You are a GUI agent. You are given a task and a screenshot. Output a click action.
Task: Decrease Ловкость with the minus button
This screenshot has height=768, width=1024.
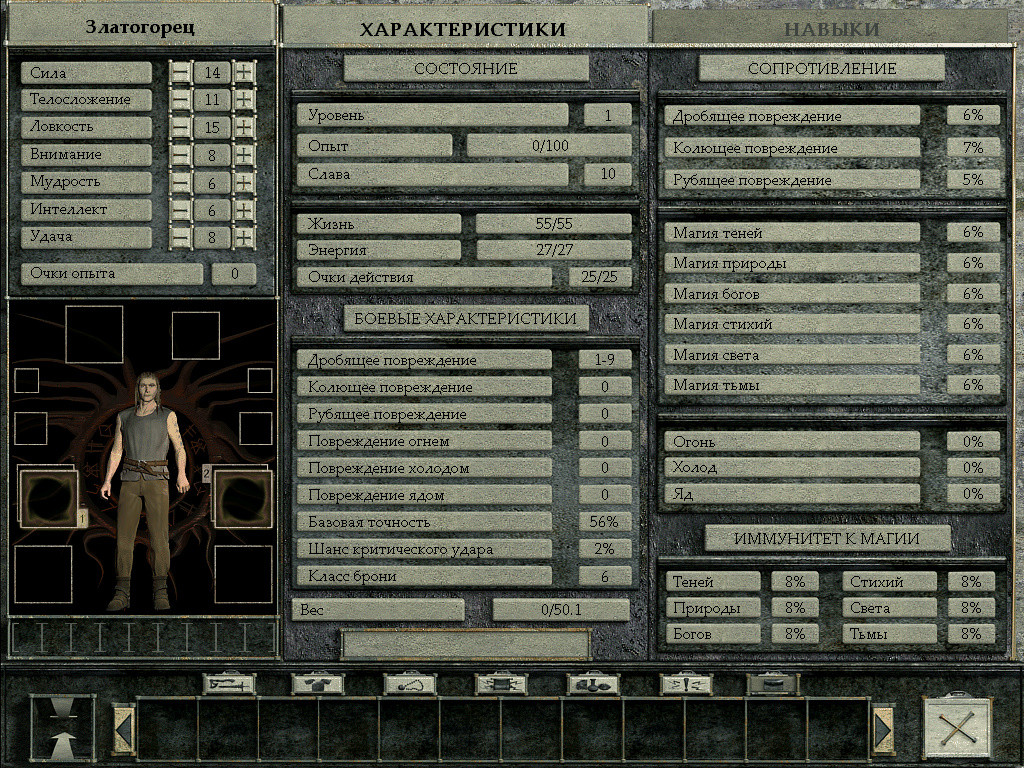180,128
